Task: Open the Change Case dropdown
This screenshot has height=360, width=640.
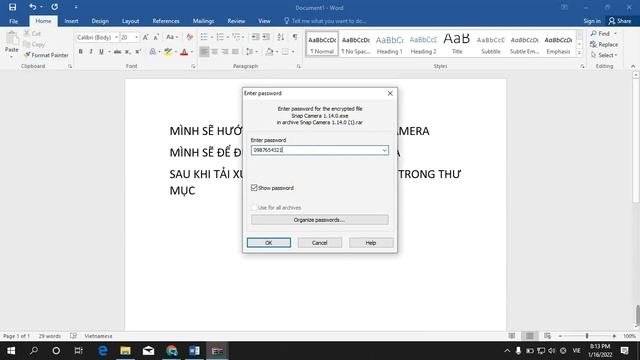Action: coord(172,37)
